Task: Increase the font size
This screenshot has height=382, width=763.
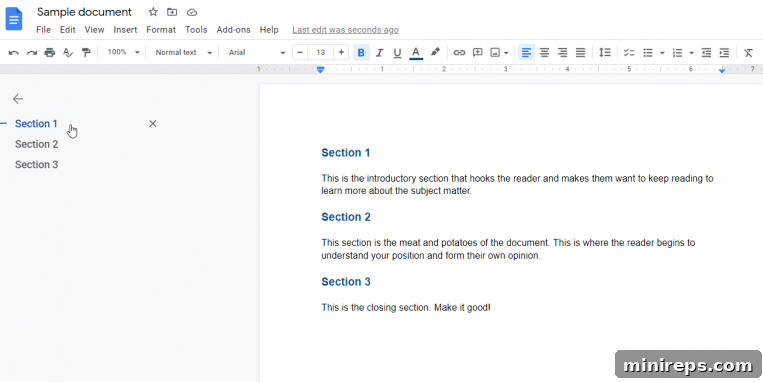Action: 341,52
